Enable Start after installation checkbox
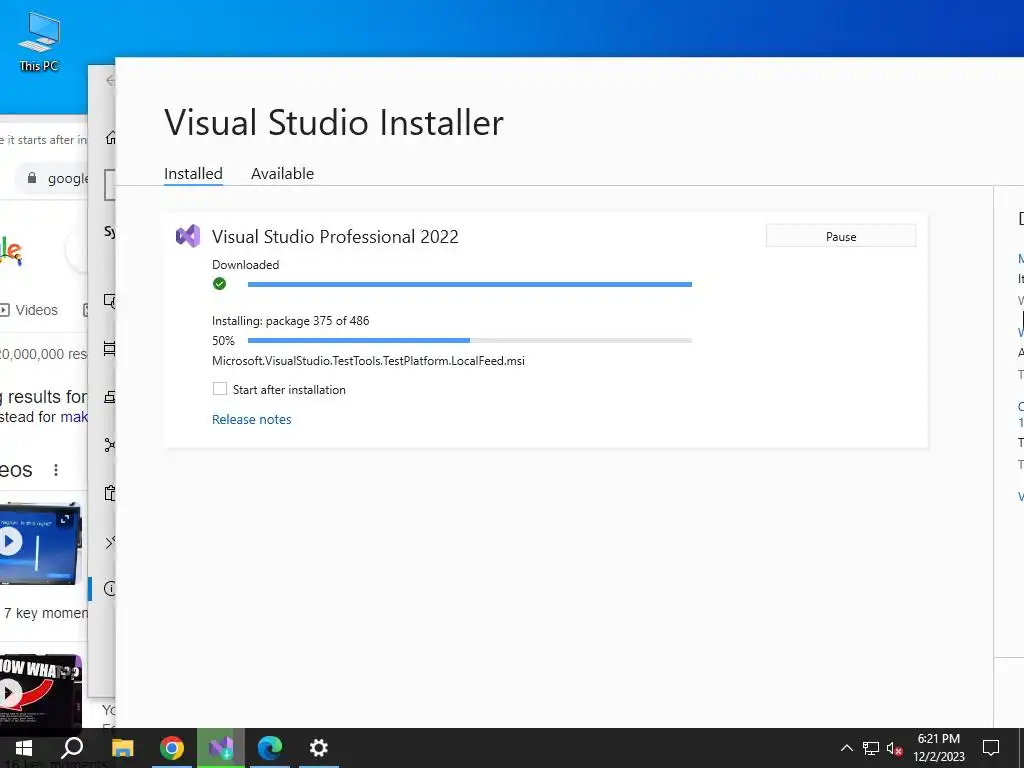The height and width of the screenshot is (768, 1024). (x=220, y=389)
